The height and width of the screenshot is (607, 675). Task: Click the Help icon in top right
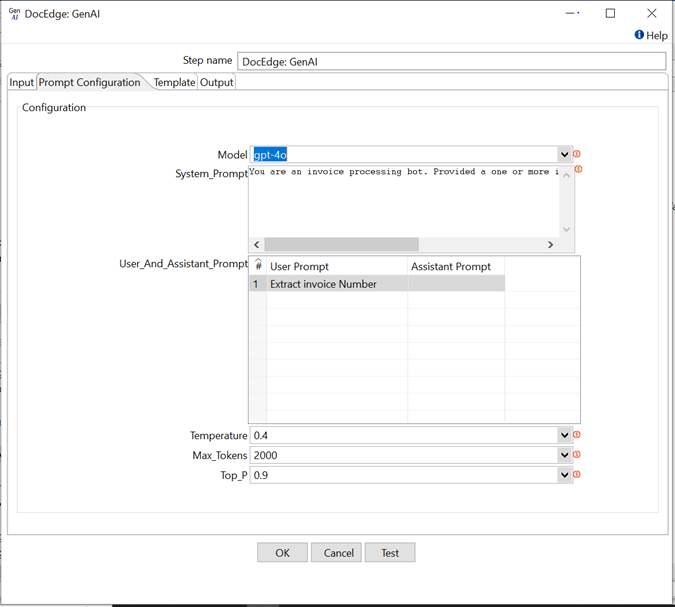(x=639, y=35)
